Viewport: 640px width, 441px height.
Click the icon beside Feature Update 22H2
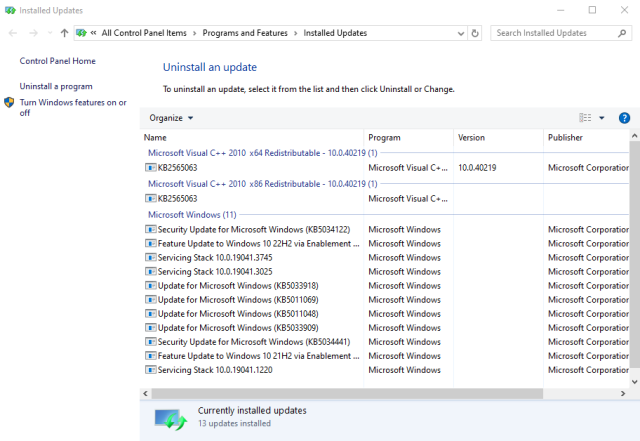tap(151, 244)
